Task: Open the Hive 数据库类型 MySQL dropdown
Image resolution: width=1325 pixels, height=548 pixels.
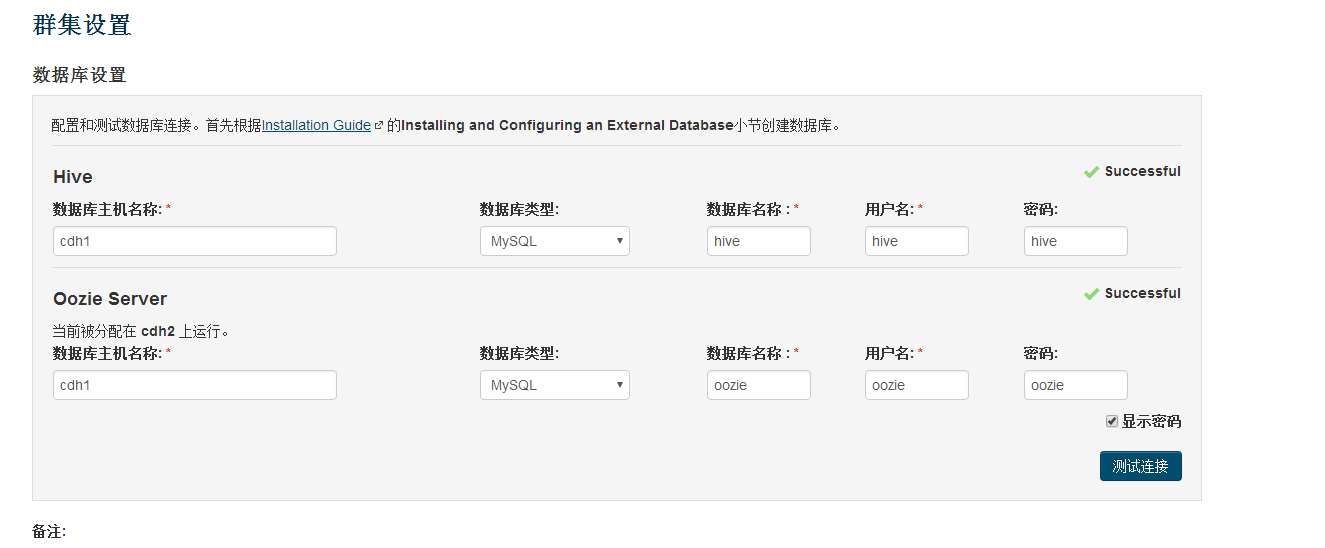Action: pyautogui.click(x=555, y=241)
